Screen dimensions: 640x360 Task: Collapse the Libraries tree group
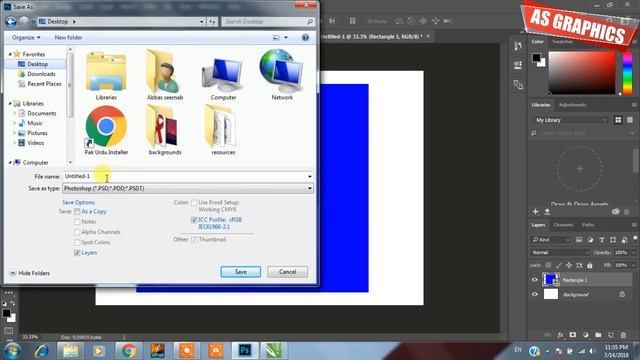click(x=10, y=103)
